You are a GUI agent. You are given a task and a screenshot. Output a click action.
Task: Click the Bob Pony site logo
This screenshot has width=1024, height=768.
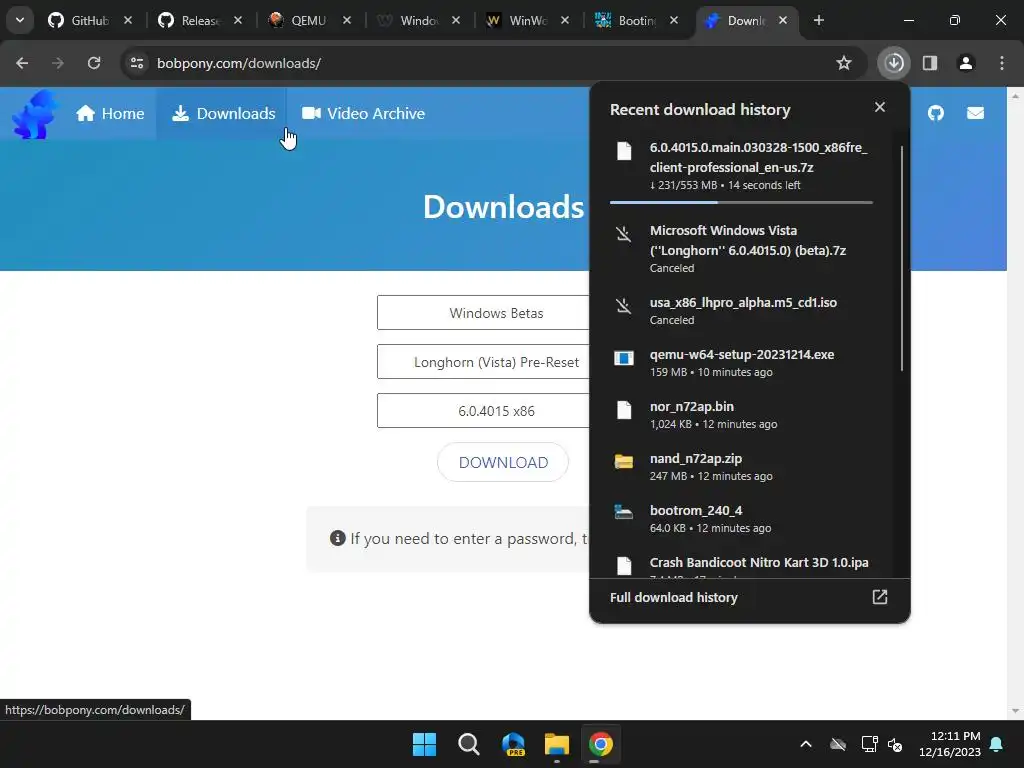click(35, 114)
